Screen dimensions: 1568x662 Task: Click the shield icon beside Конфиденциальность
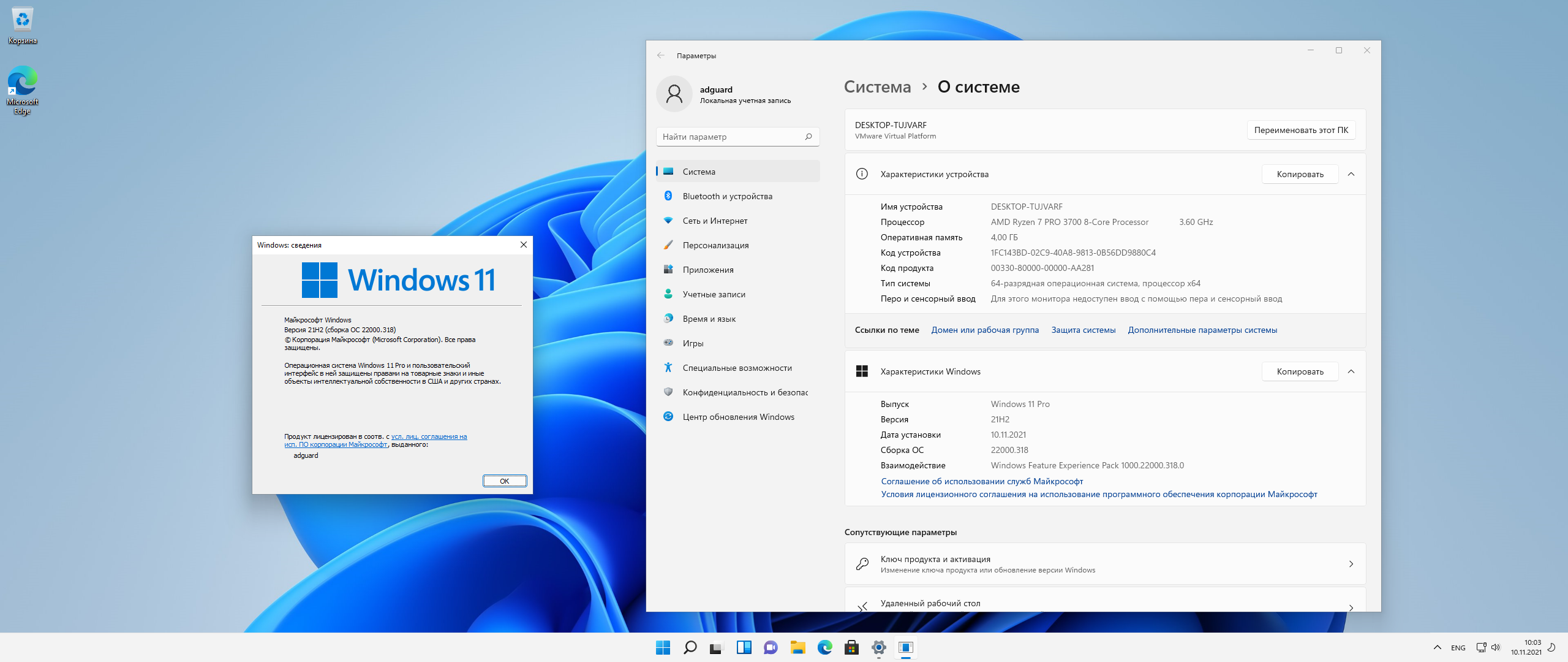tap(668, 392)
